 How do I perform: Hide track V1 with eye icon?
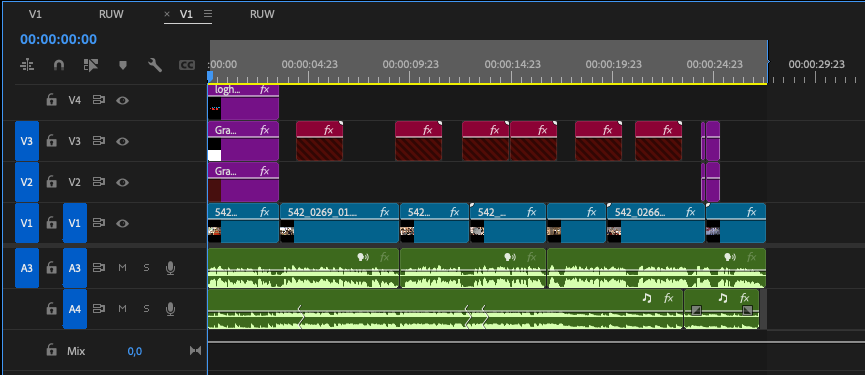(x=122, y=223)
